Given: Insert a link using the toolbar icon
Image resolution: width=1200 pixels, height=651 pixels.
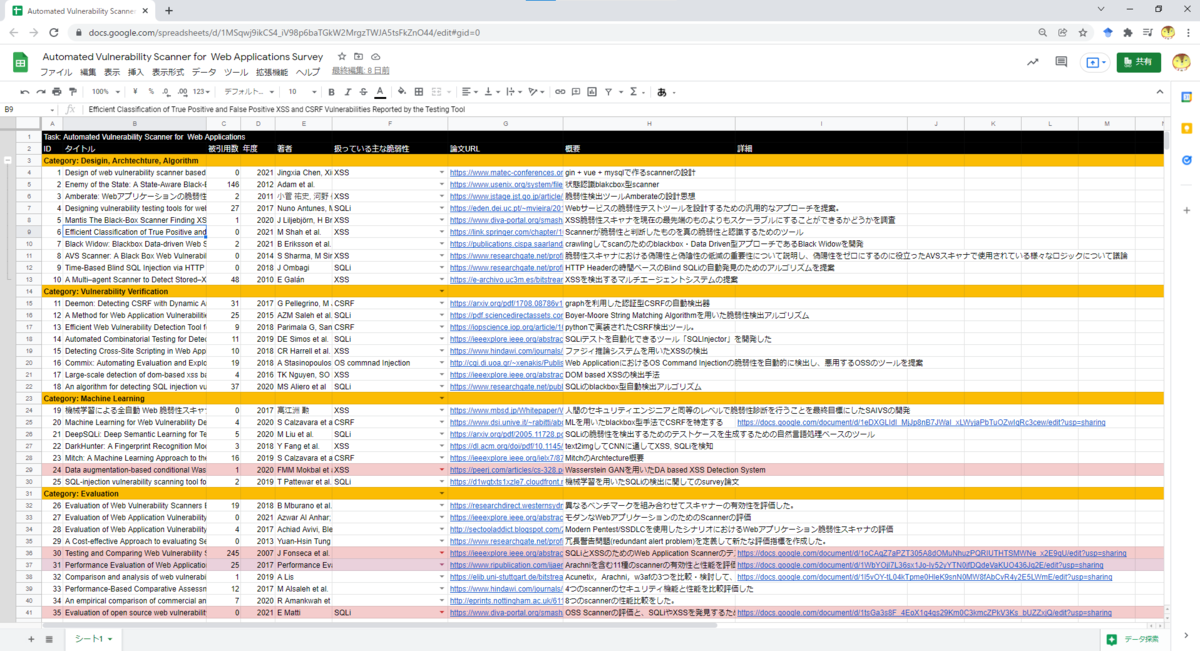Looking at the screenshot, I should pos(560,91).
